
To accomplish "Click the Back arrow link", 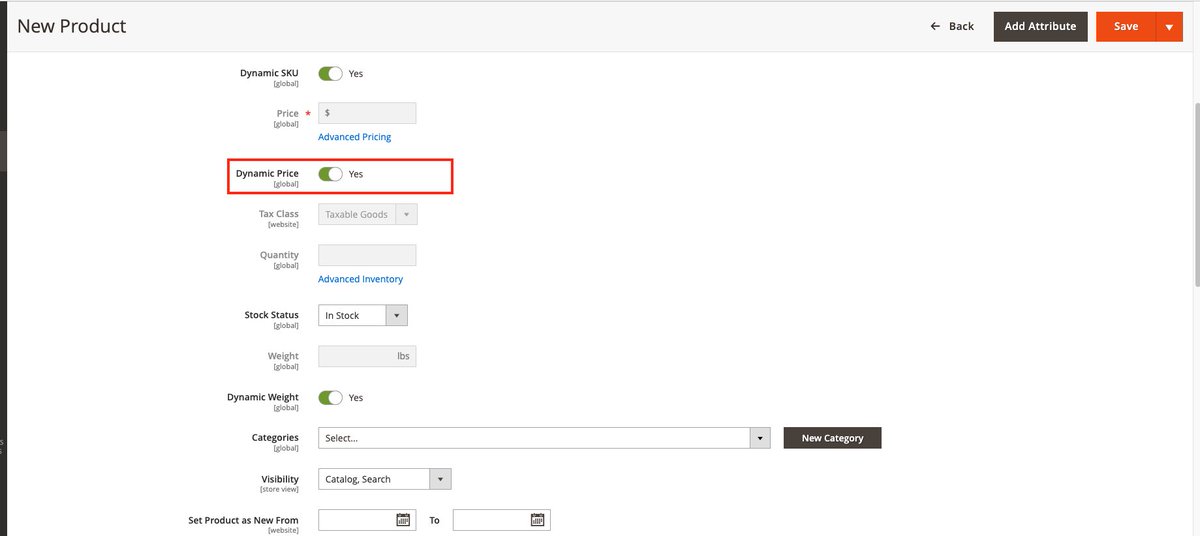I will (x=951, y=26).
